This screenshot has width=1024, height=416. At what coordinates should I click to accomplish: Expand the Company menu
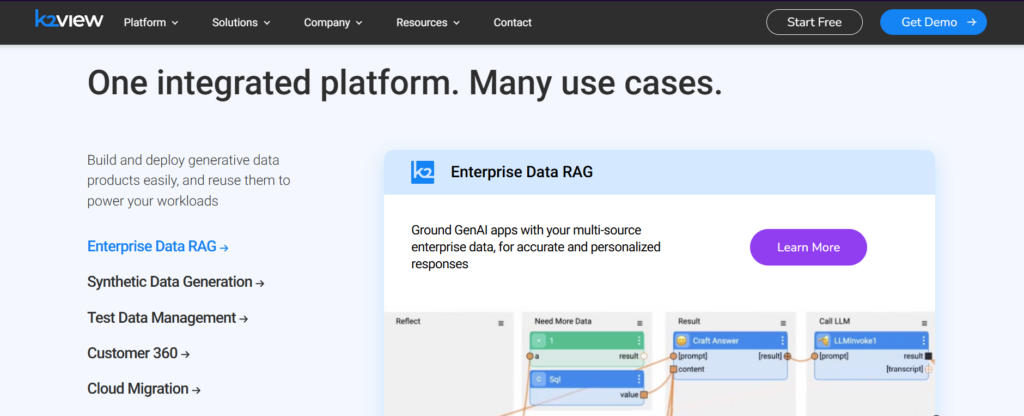coord(333,22)
